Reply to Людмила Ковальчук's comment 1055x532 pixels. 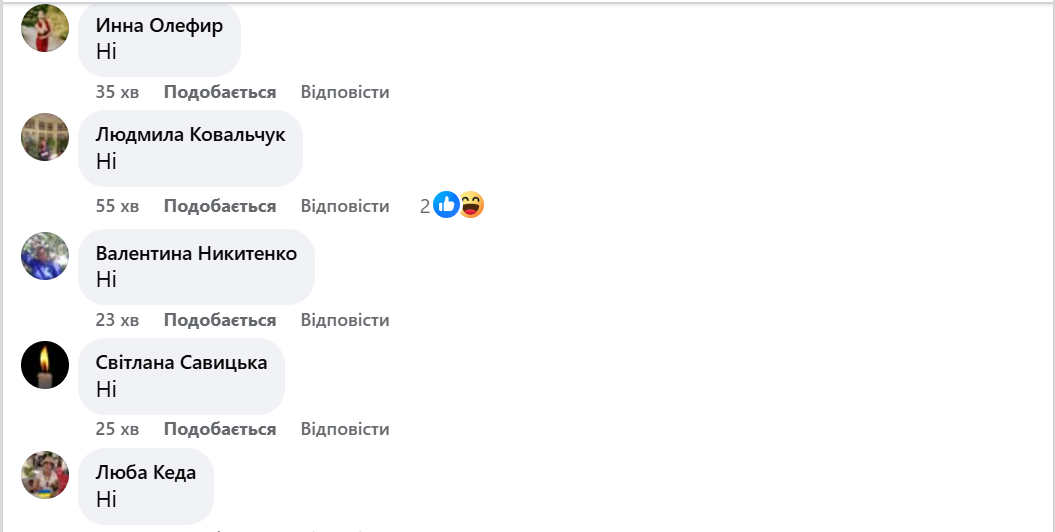[345, 206]
